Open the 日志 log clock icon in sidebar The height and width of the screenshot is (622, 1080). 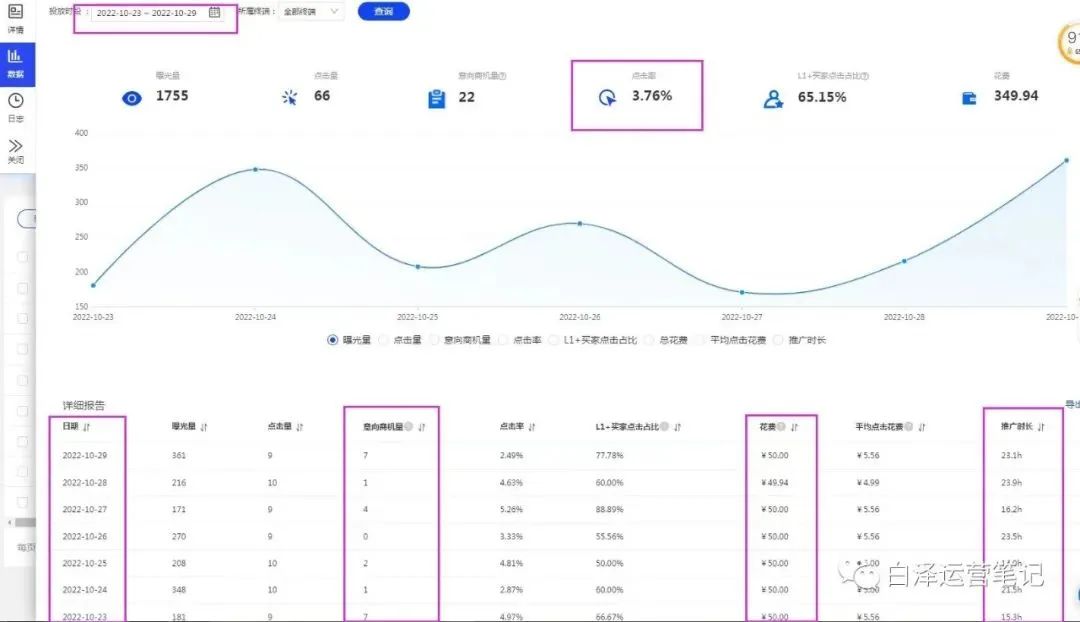[16, 100]
